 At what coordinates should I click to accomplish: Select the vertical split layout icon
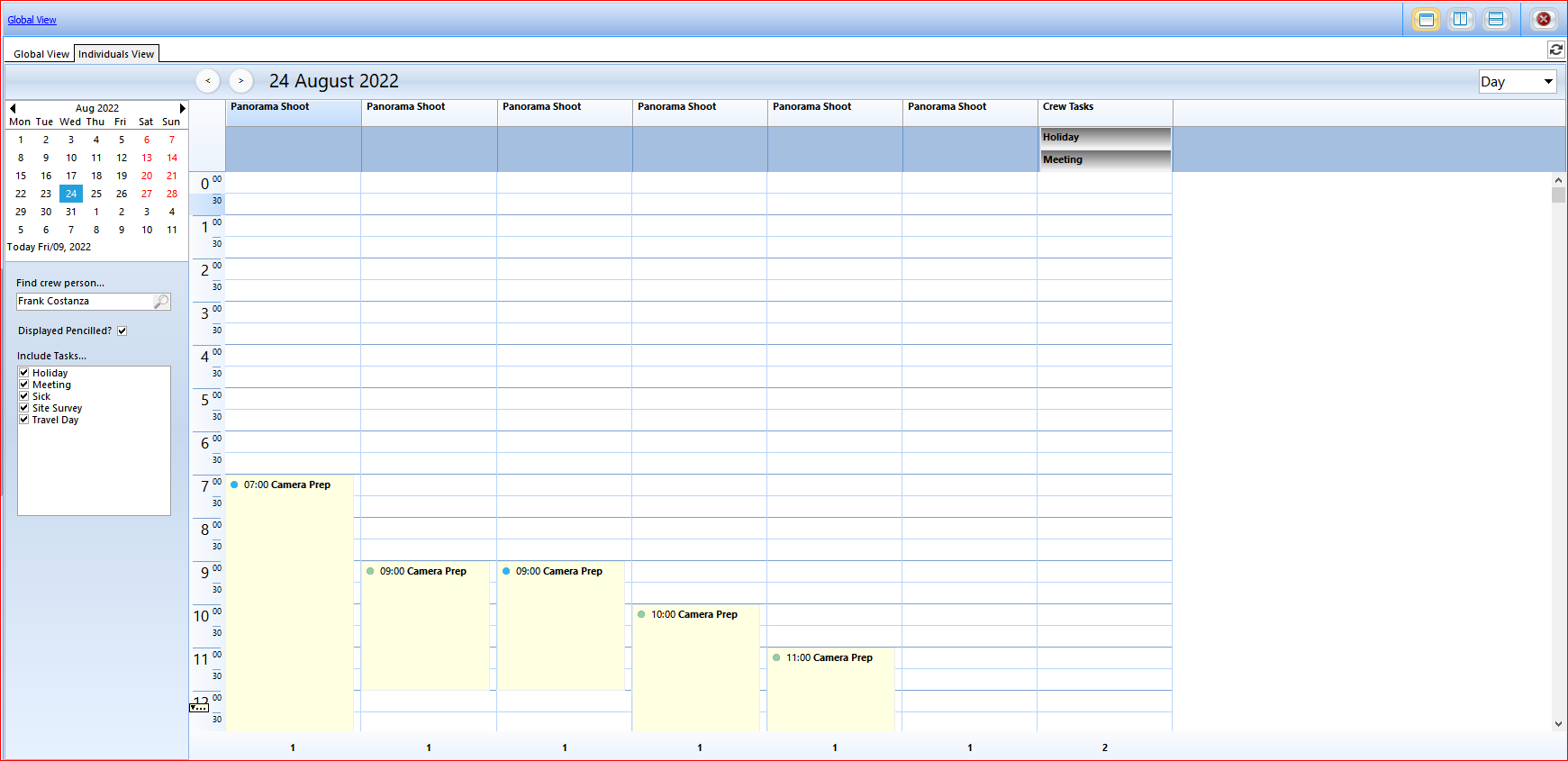click(1461, 20)
